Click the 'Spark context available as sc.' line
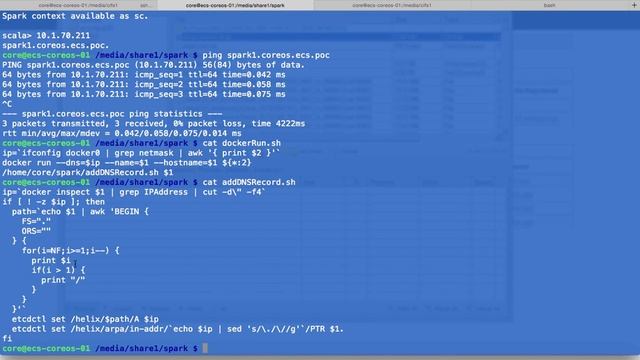Viewport: 640px width, 360px height. tap(75, 16)
